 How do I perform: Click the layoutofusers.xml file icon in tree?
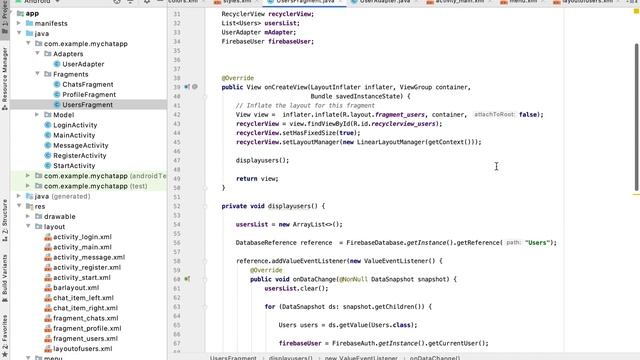tap(48, 349)
